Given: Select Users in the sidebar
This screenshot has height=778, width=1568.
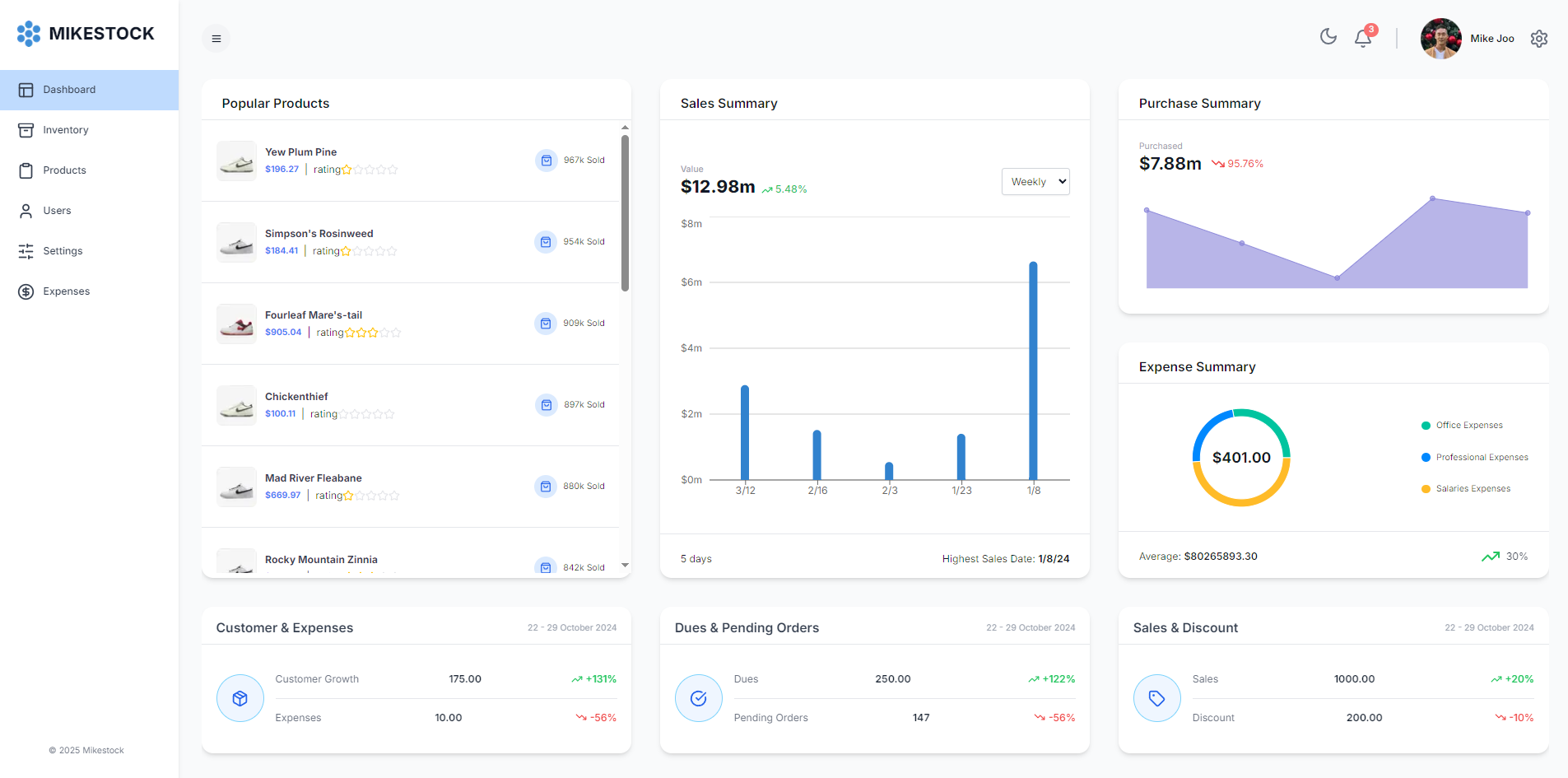Looking at the screenshot, I should click(57, 211).
